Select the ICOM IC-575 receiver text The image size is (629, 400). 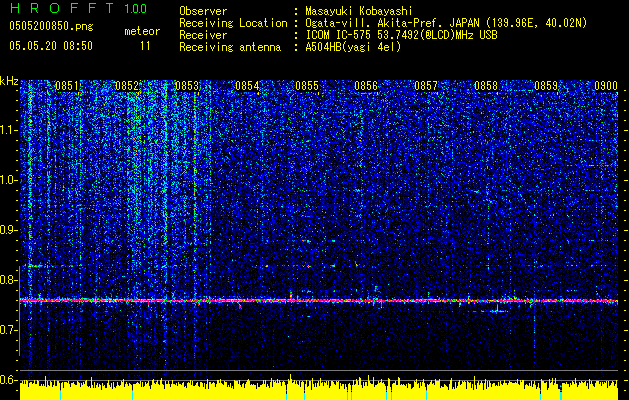[x=401, y=35]
